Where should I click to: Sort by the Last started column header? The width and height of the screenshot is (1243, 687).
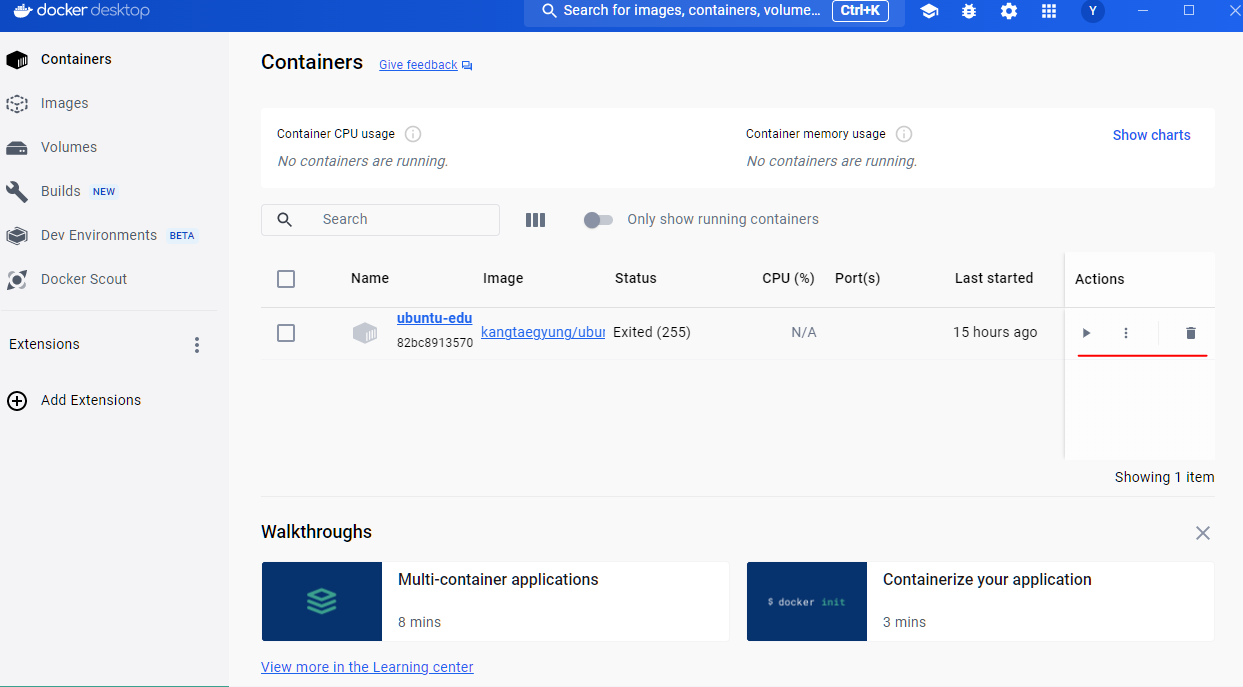(x=994, y=279)
